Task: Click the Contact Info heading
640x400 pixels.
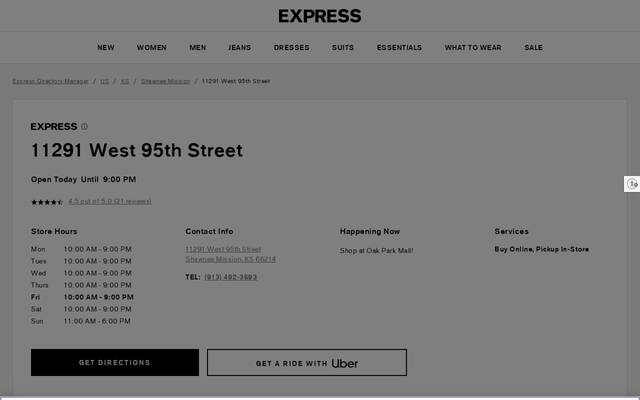Action: click(209, 231)
